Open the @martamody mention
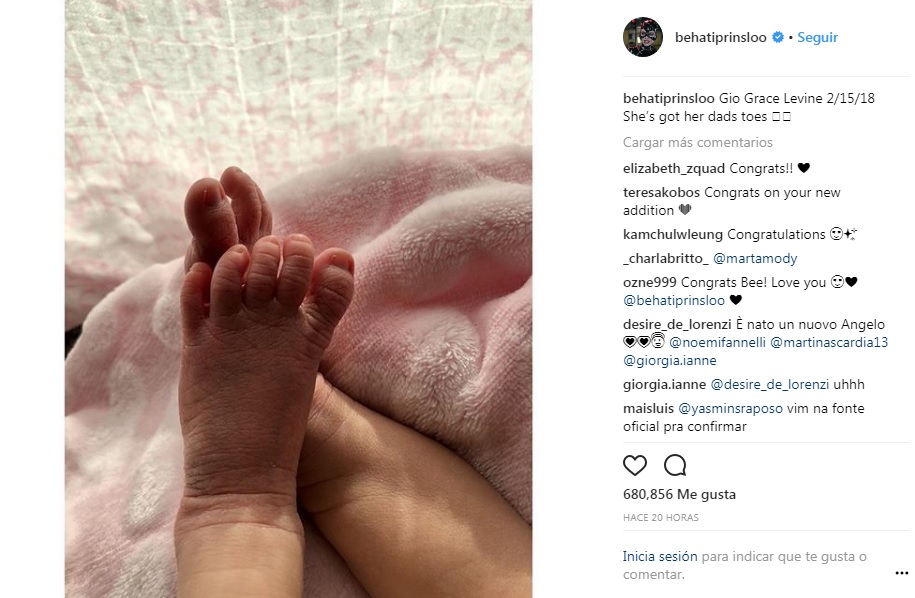This screenshot has height=598, width=915. pos(755,258)
